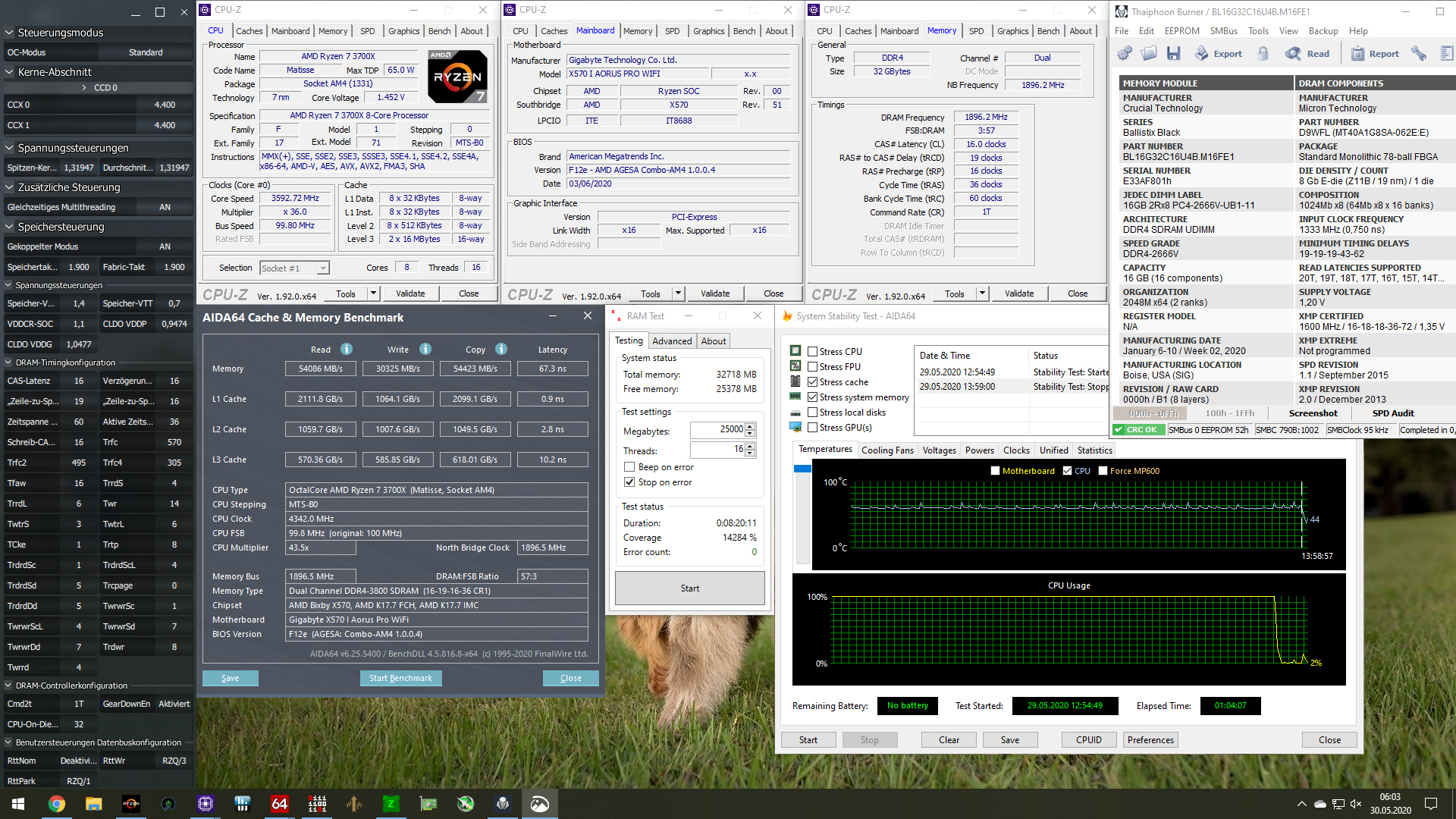
Task: Click the Read magnifier icon in Thaiphoon Burner
Action: (x=1291, y=53)
